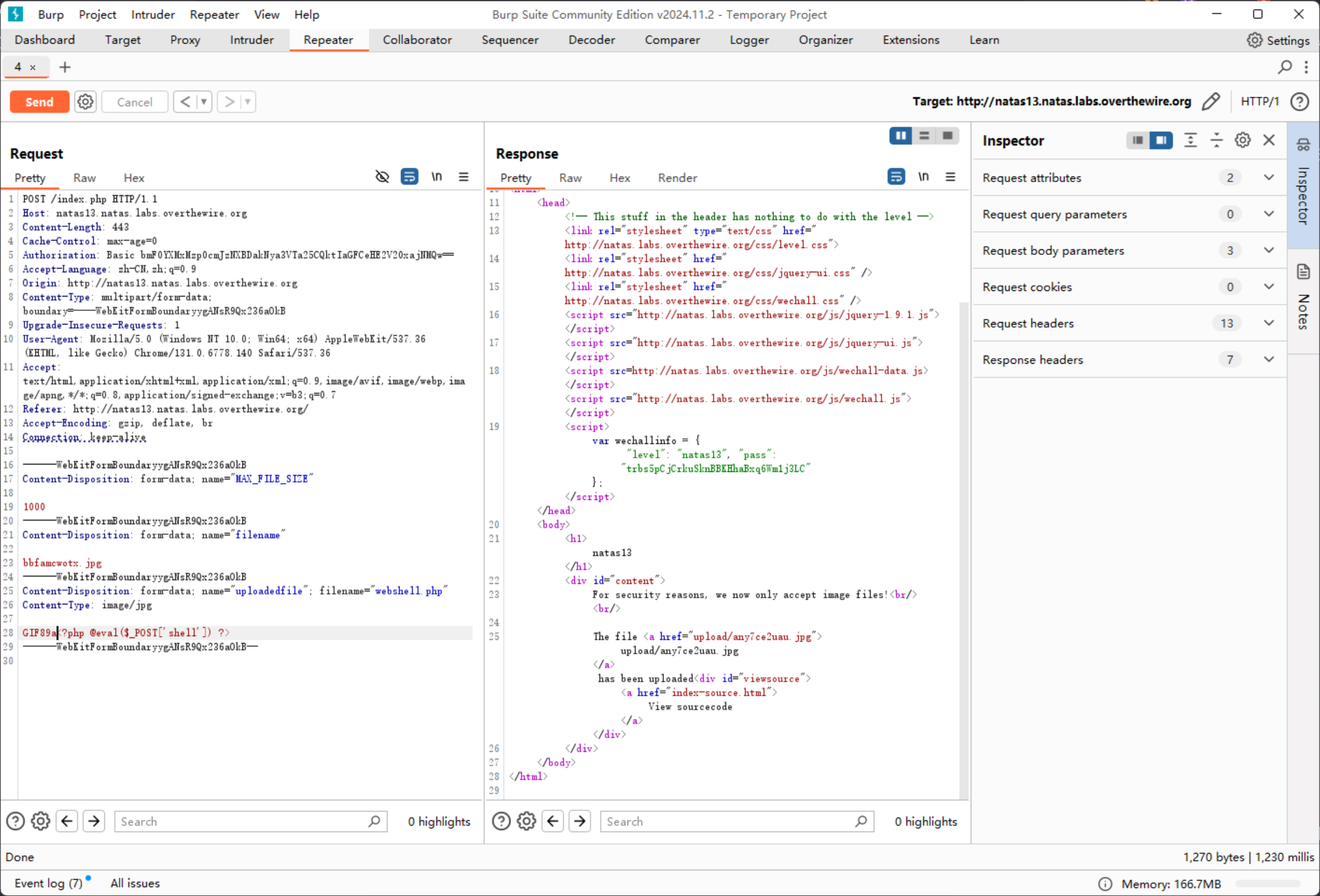Image resolution: width=1320 pixels, height=896 pixels.
Task: Open the Extensions tab
Action: tap(911, 40)
